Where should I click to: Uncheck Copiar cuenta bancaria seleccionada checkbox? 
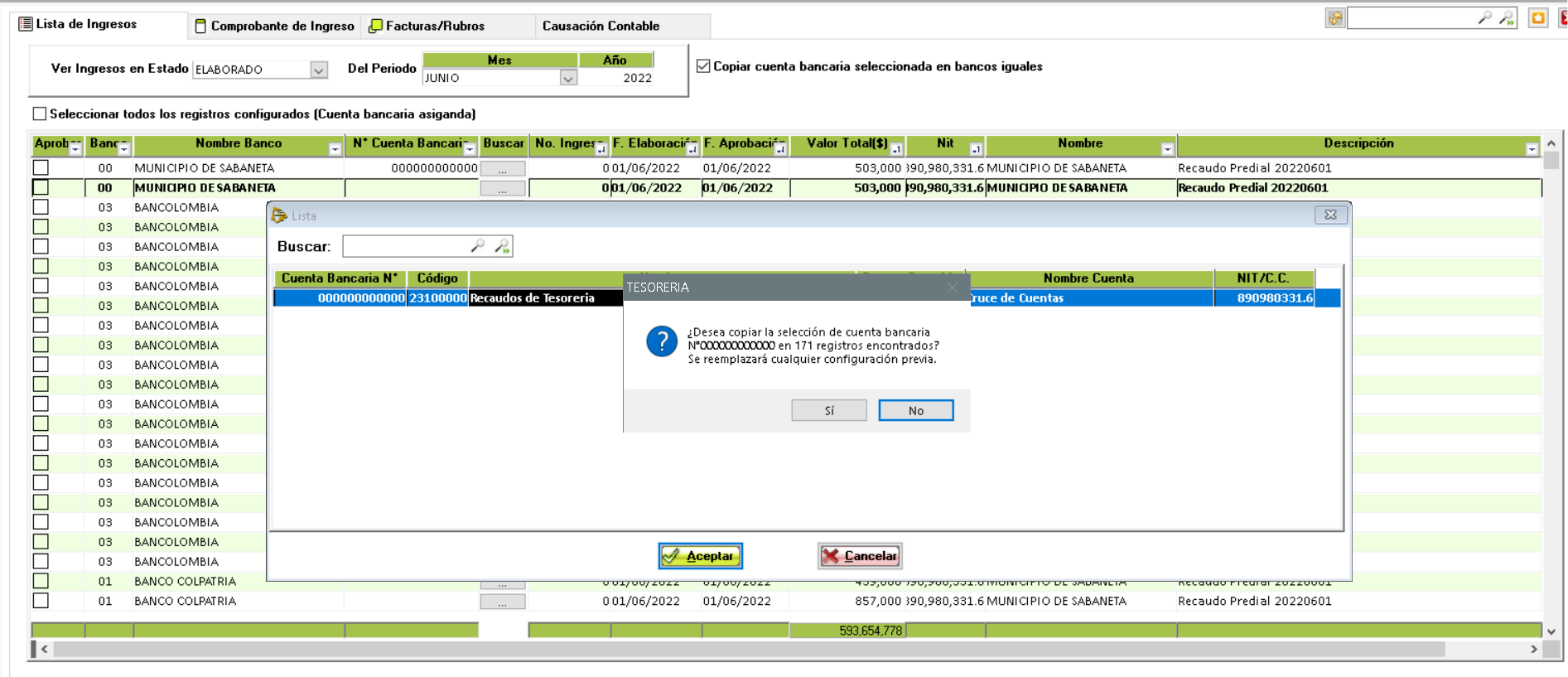[703, 66]
